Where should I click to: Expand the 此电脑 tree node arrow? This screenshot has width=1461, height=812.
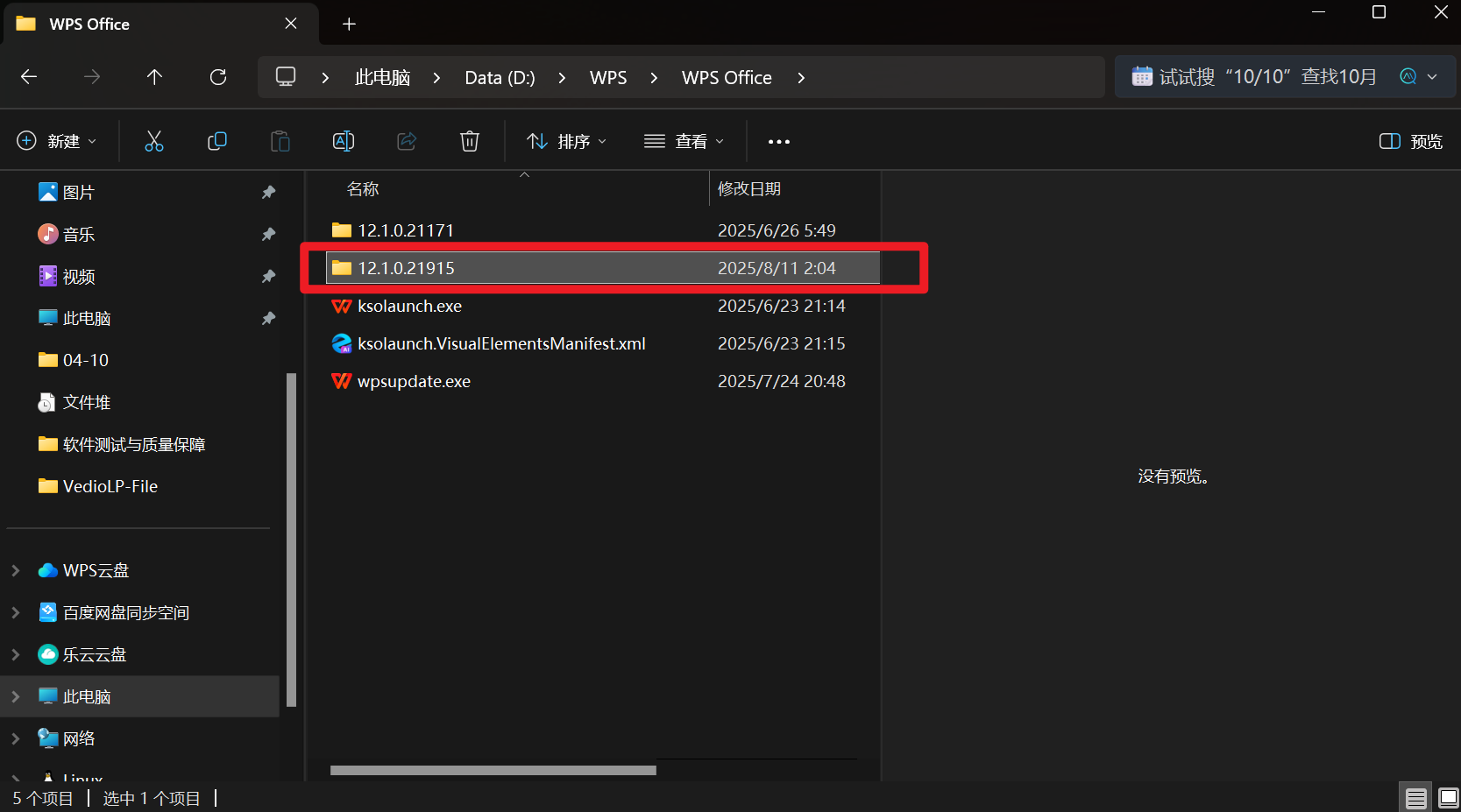[16, 696]
